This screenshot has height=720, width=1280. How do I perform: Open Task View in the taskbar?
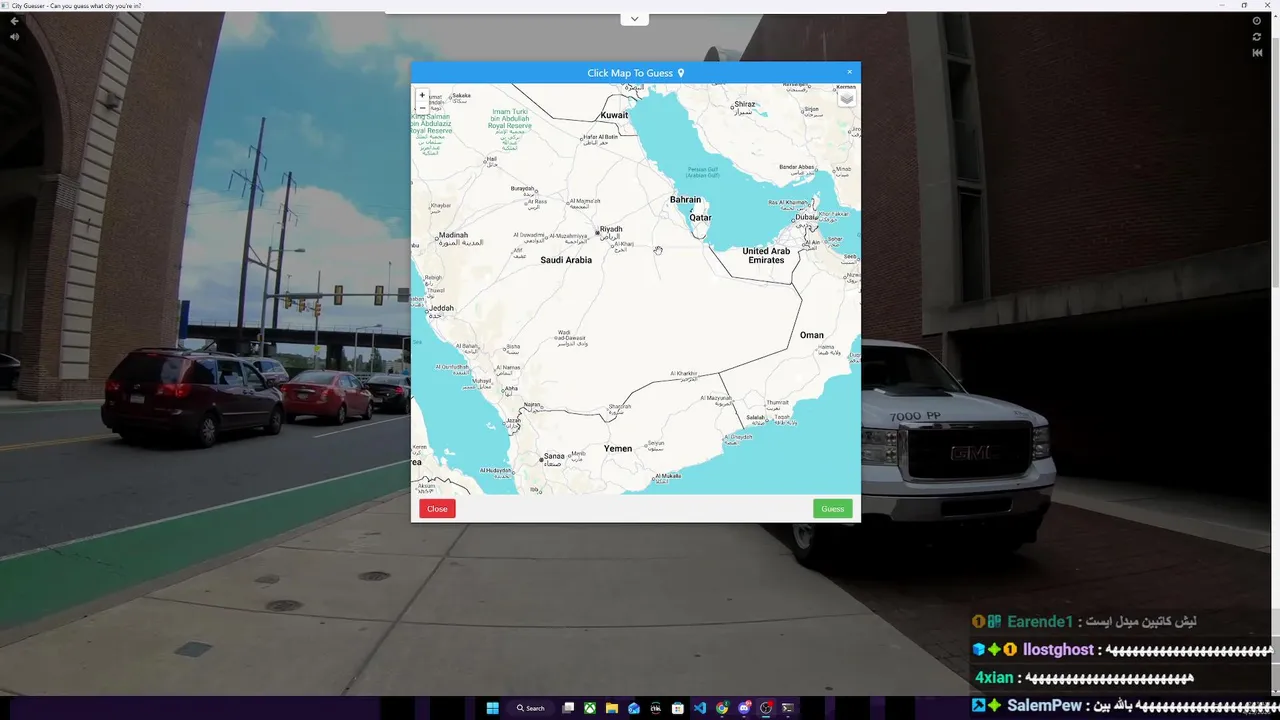click(568, 708)
